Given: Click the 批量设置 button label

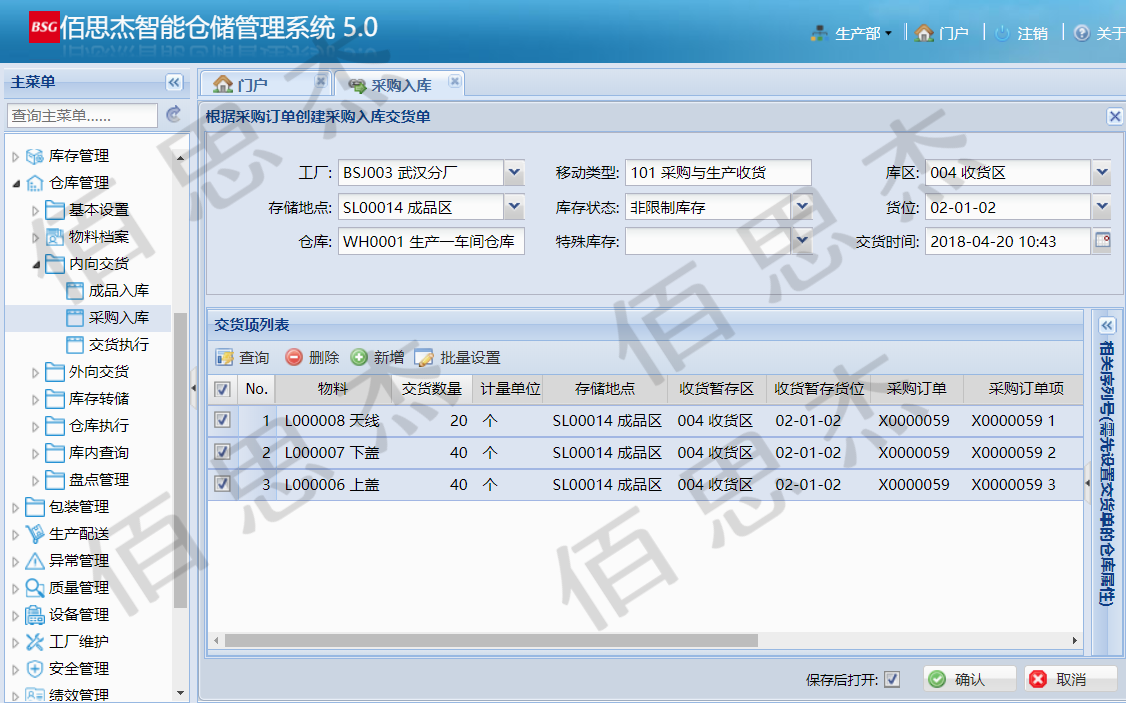Looking at the screenshot, I should coord(470,358).
